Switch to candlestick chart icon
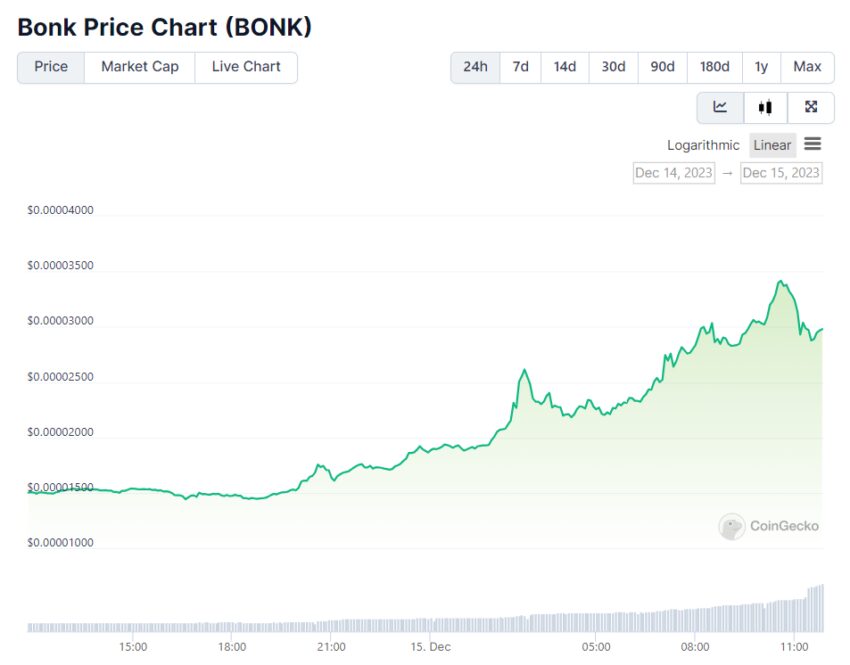This screenshot has width=850, height=665. point(765,107)
